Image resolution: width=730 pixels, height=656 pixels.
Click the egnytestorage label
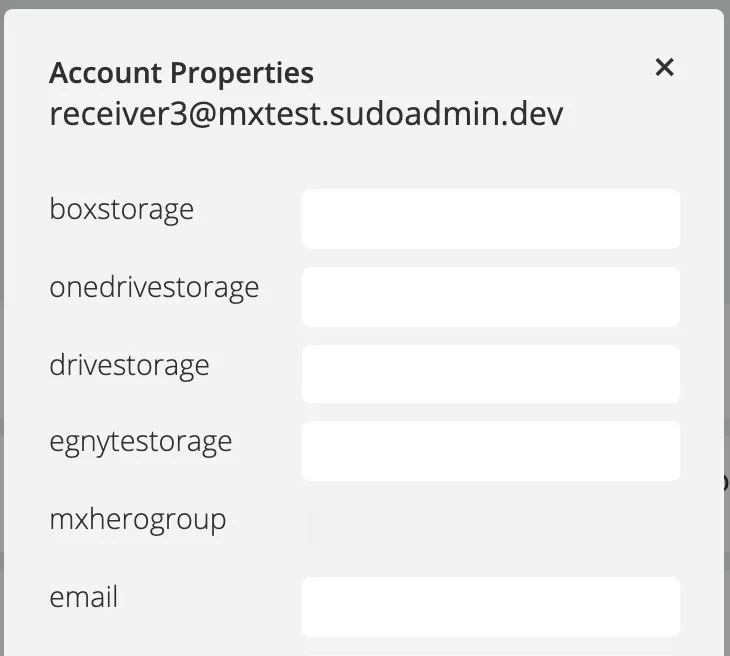coord(140,442)
